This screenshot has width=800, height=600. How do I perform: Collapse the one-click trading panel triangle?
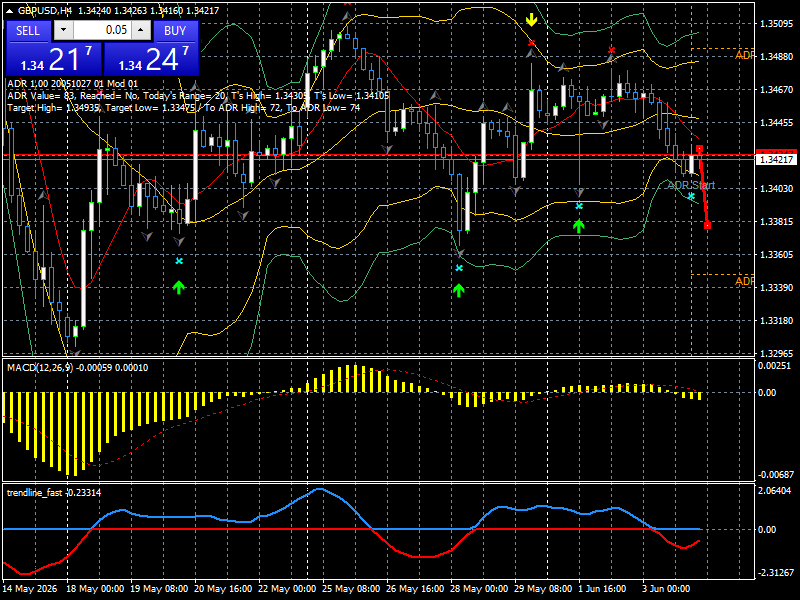[x=10, y=10]
